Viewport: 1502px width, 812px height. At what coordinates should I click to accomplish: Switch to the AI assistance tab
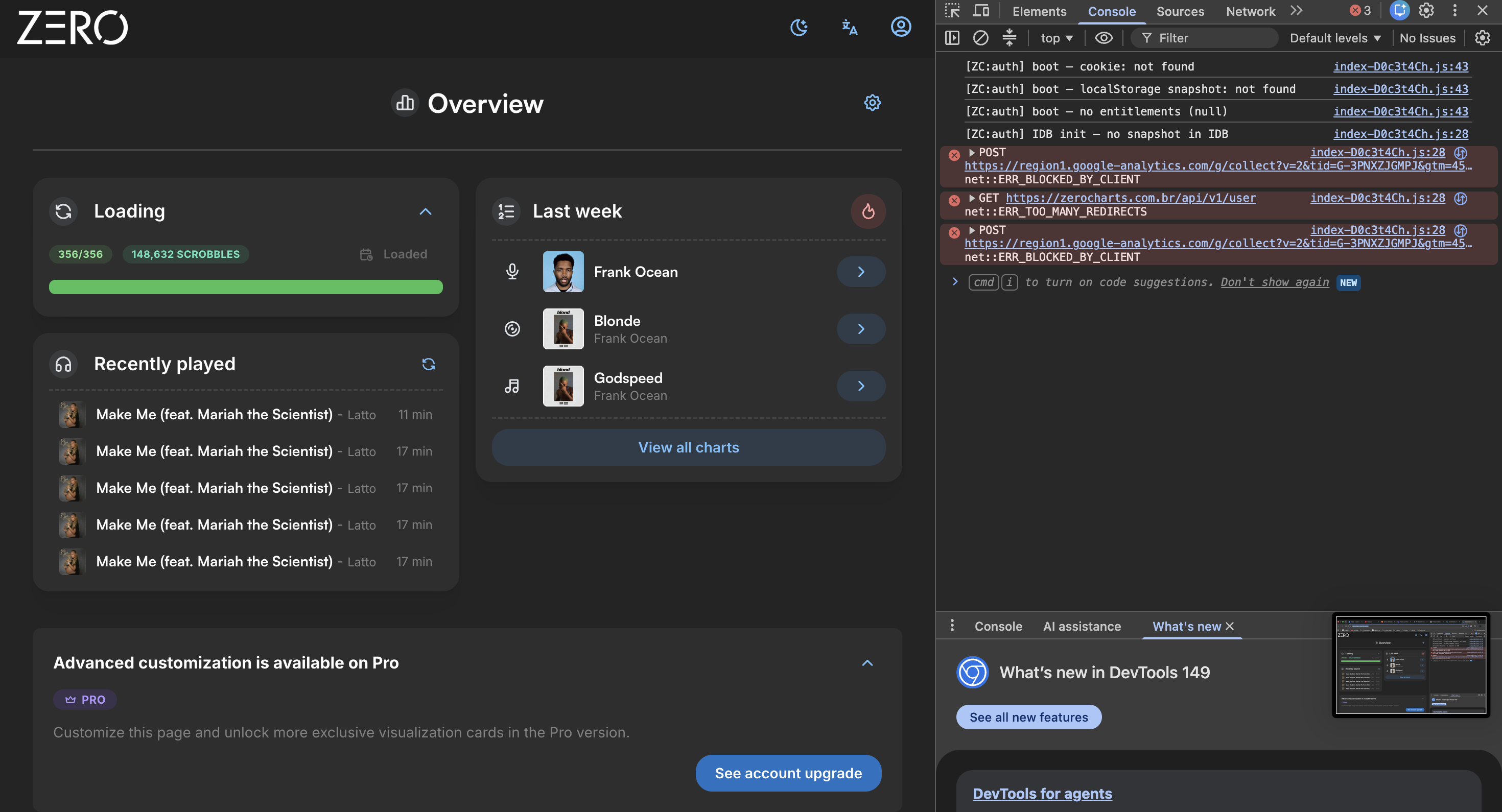tap(1082, 626)
